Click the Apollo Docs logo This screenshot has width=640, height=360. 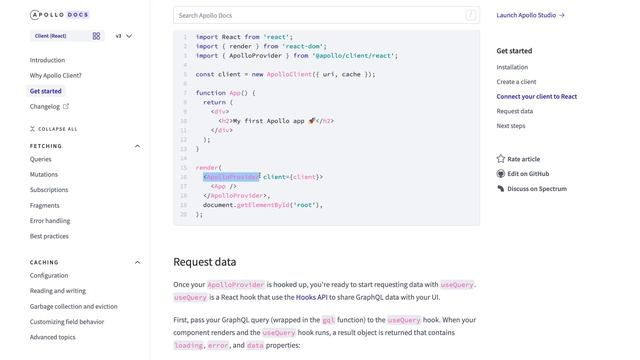(59, 15)
